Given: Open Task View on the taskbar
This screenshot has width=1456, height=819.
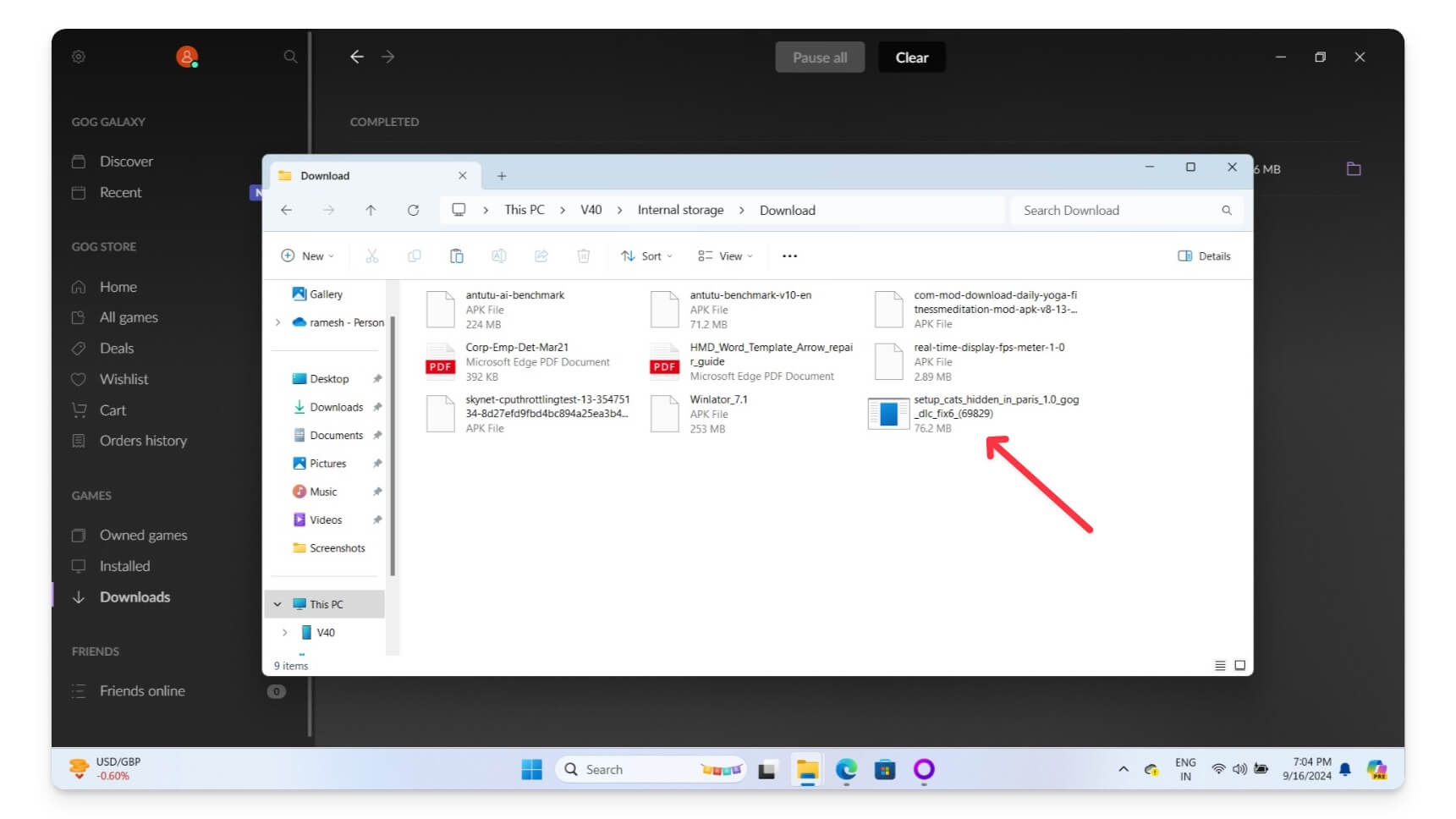Looking at the screenshot, I should coord(767,770).
